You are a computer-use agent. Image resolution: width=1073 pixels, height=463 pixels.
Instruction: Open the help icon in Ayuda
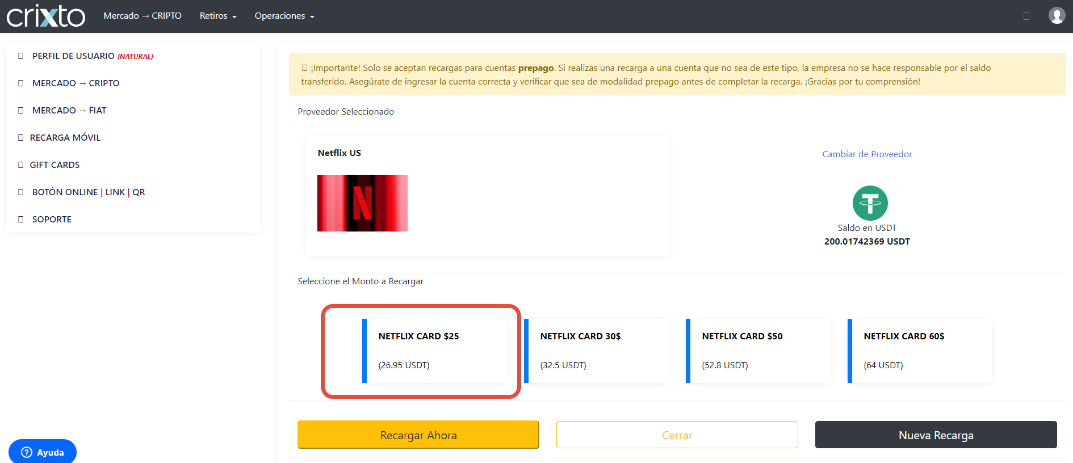[x=27, y=452]
